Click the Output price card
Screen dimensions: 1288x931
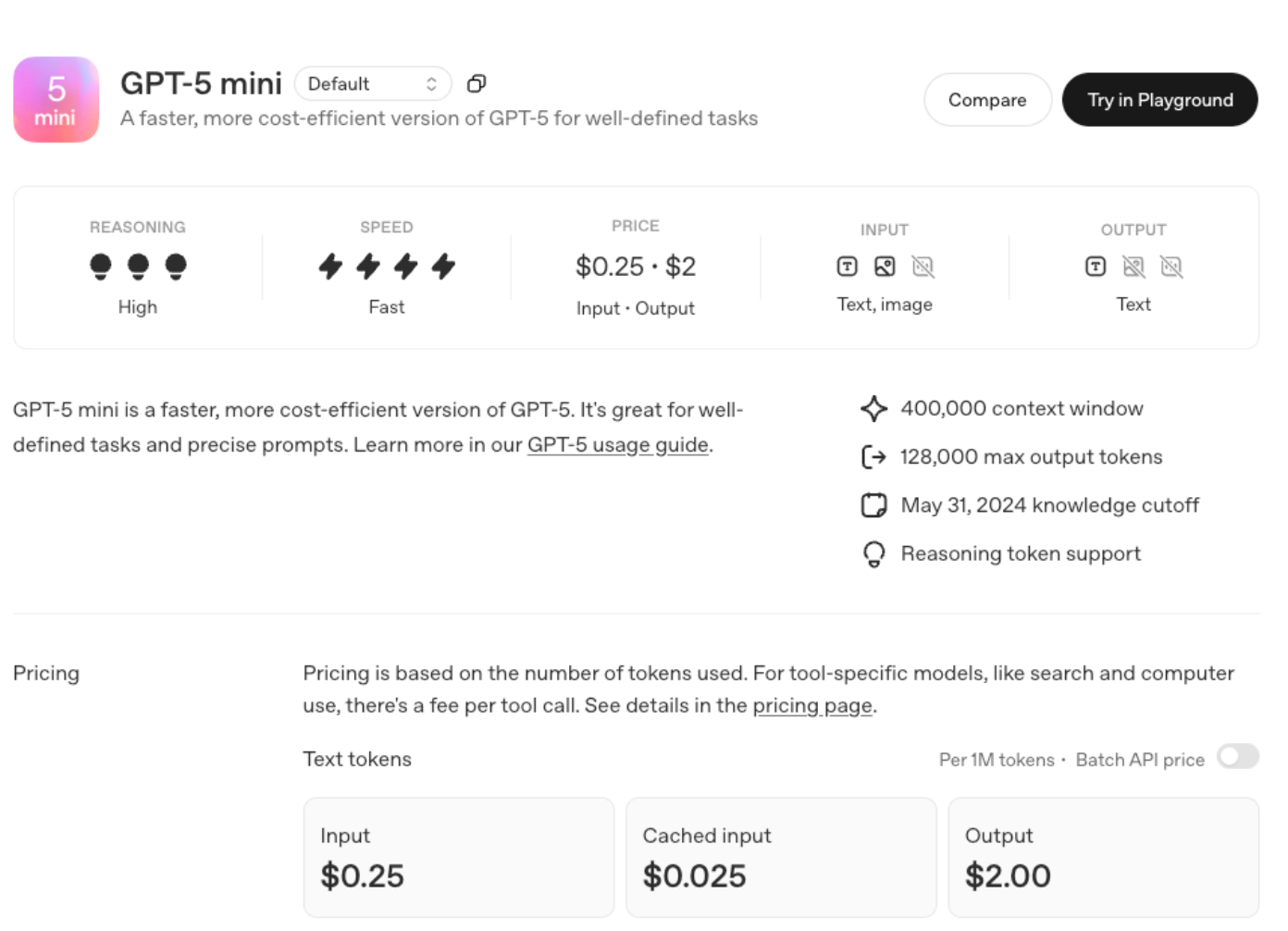coord(1103,857)
